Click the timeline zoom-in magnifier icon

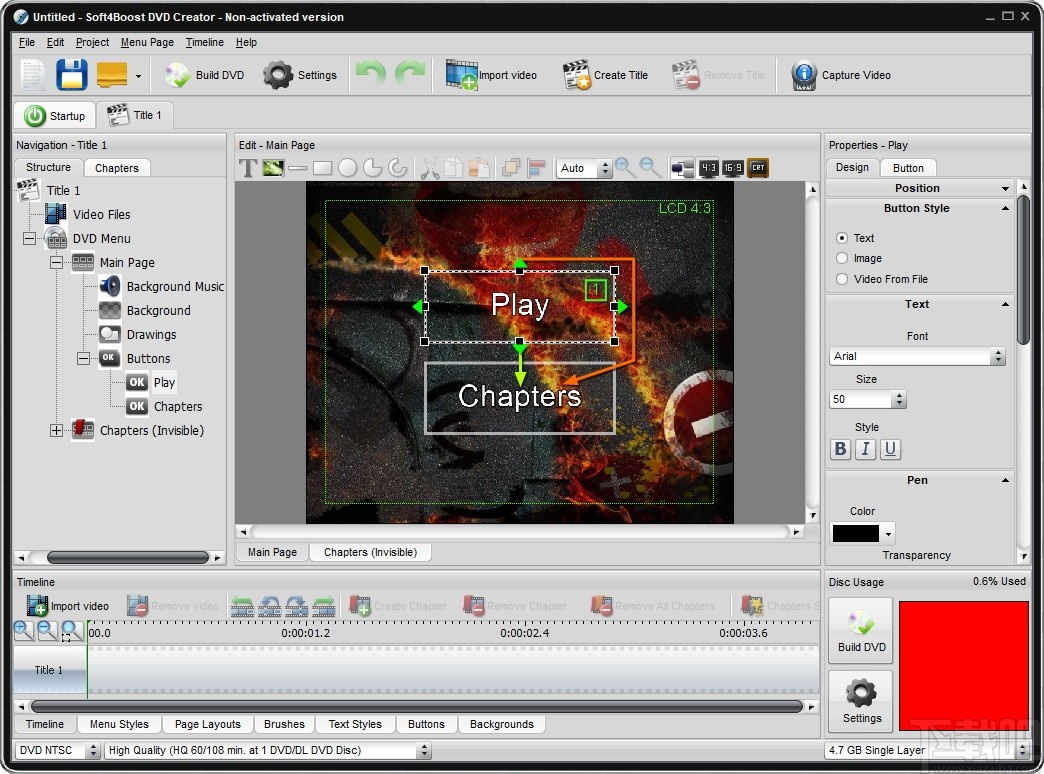tap(22, 630)
